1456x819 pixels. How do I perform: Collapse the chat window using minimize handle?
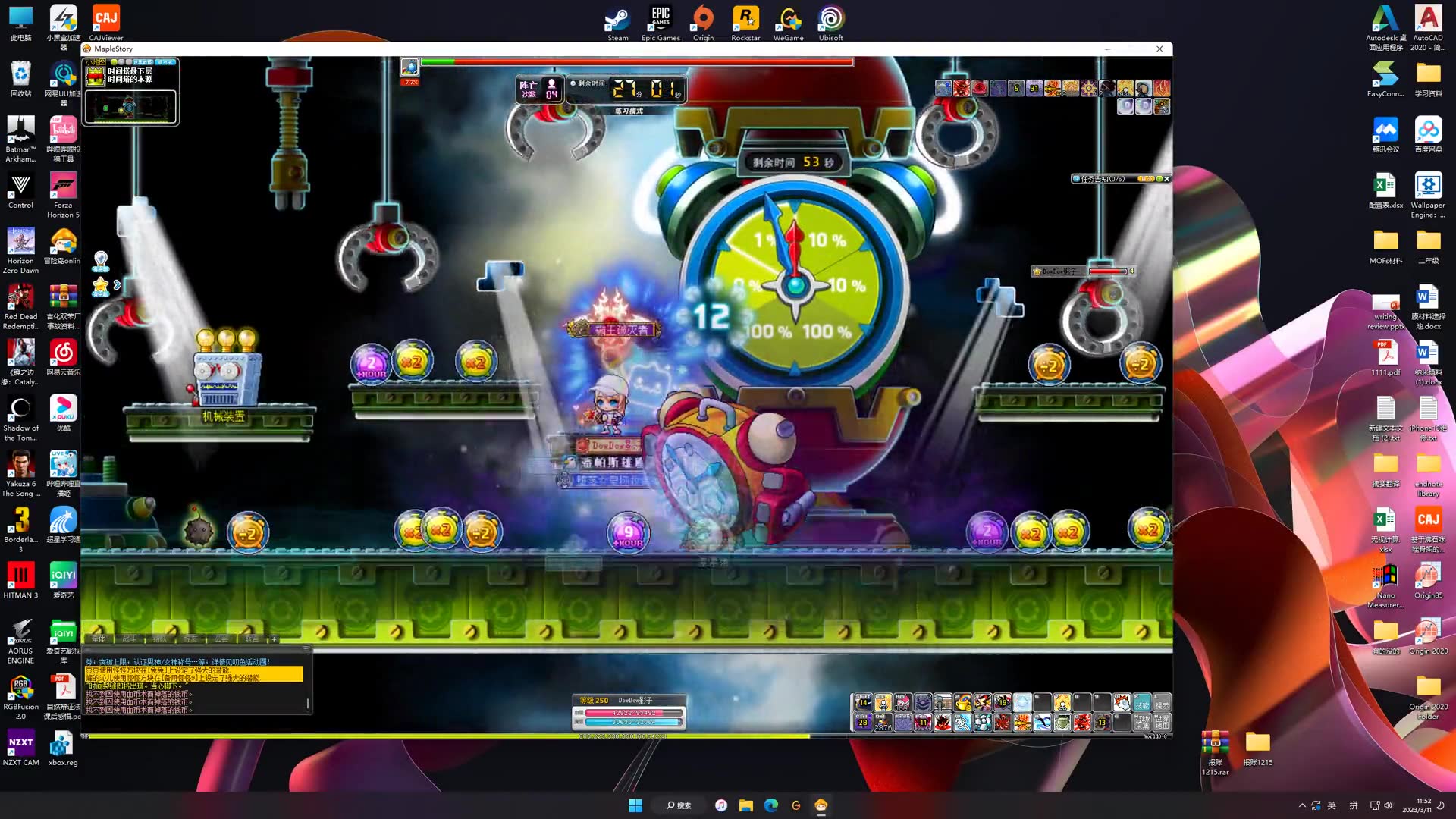tap(306, 648)
